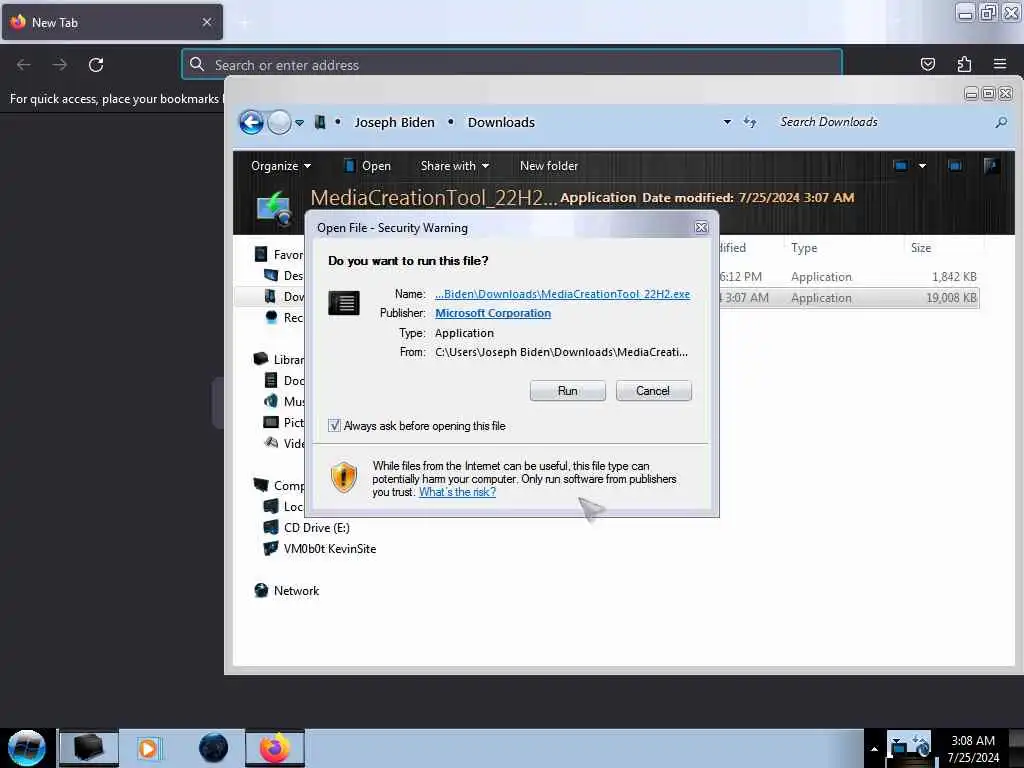This screenshot has height=768, width=1024.
Task: Select Local Disk in the navigation pane
Action: 284,506
